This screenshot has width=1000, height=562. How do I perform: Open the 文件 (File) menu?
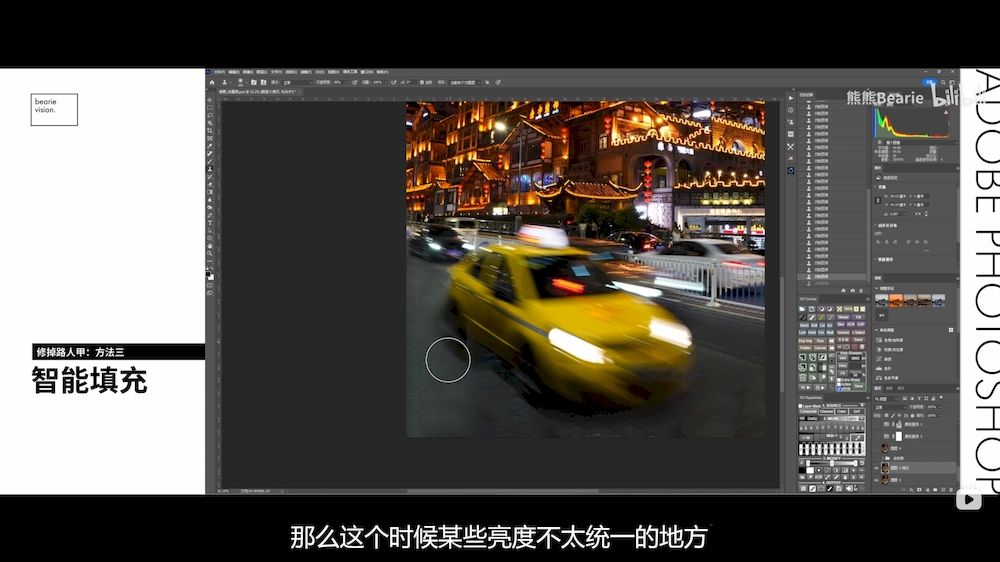[x=219, y=72]
